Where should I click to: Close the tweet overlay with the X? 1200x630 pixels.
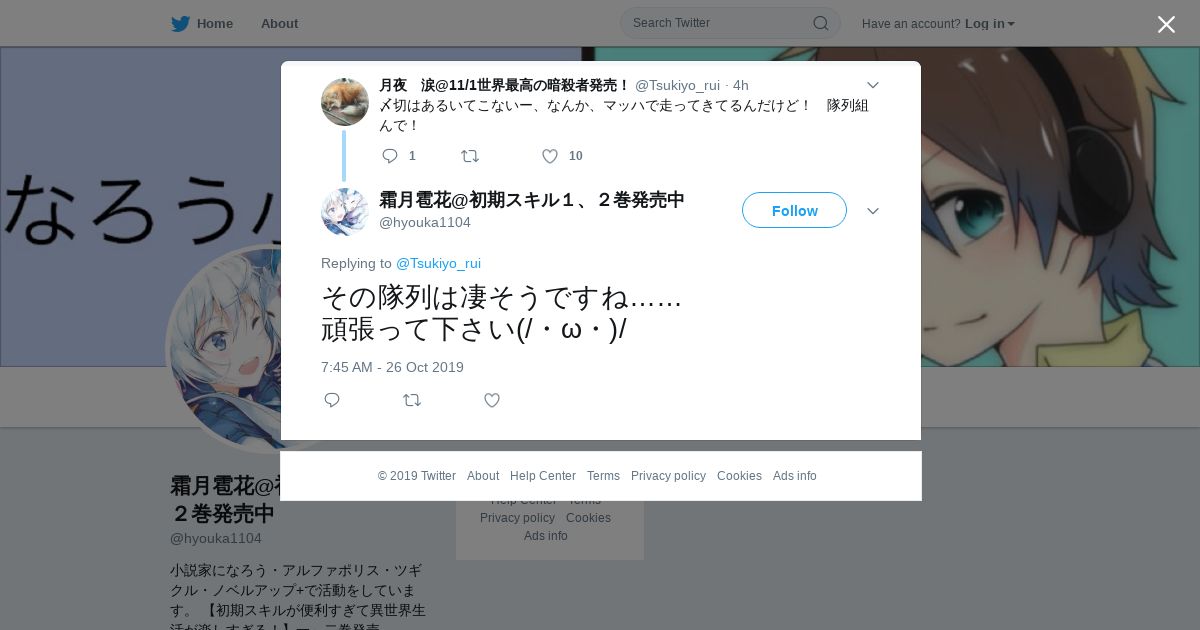click(x=1166, y=24)
